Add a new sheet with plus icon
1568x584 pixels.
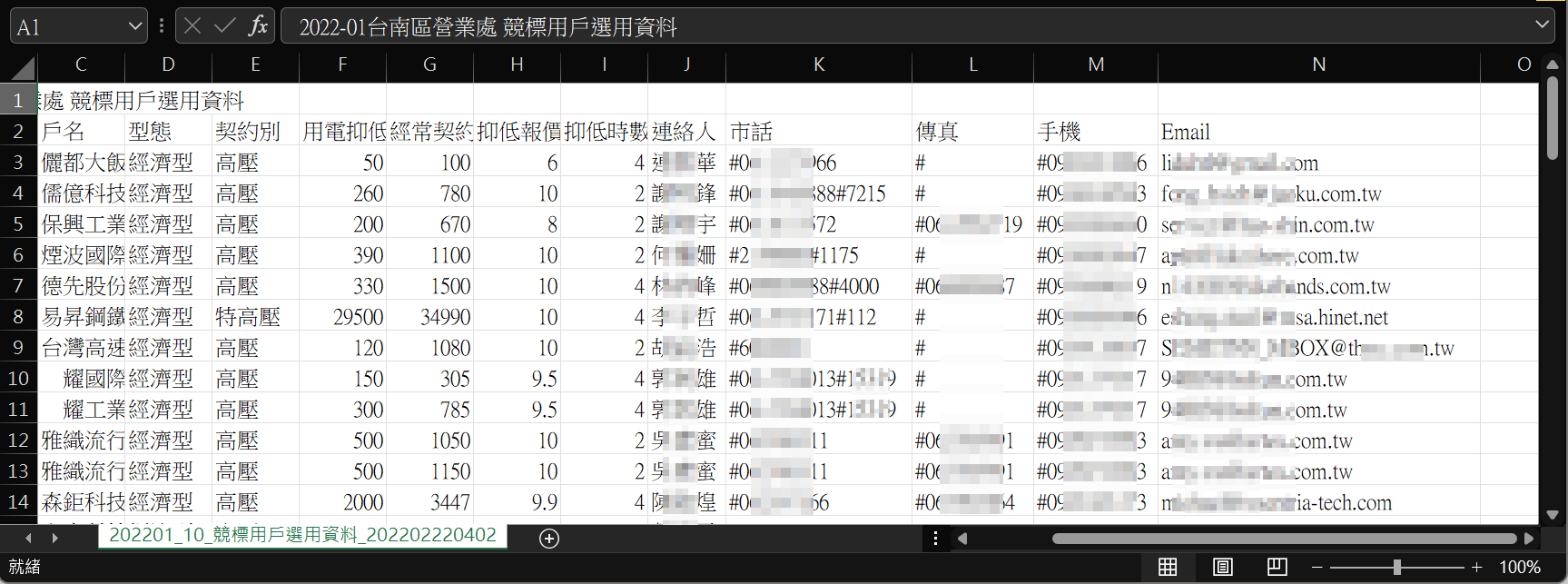pos(548,539)
